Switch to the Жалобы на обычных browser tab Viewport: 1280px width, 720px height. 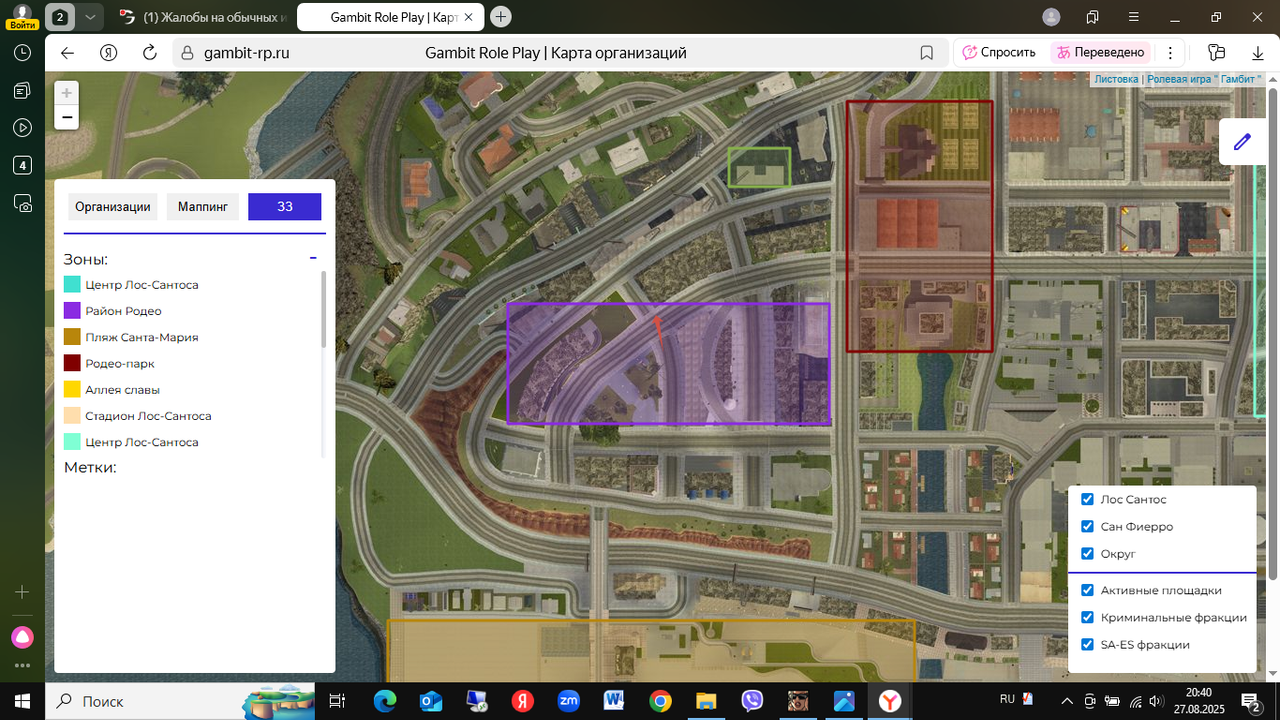pos(203,17)
